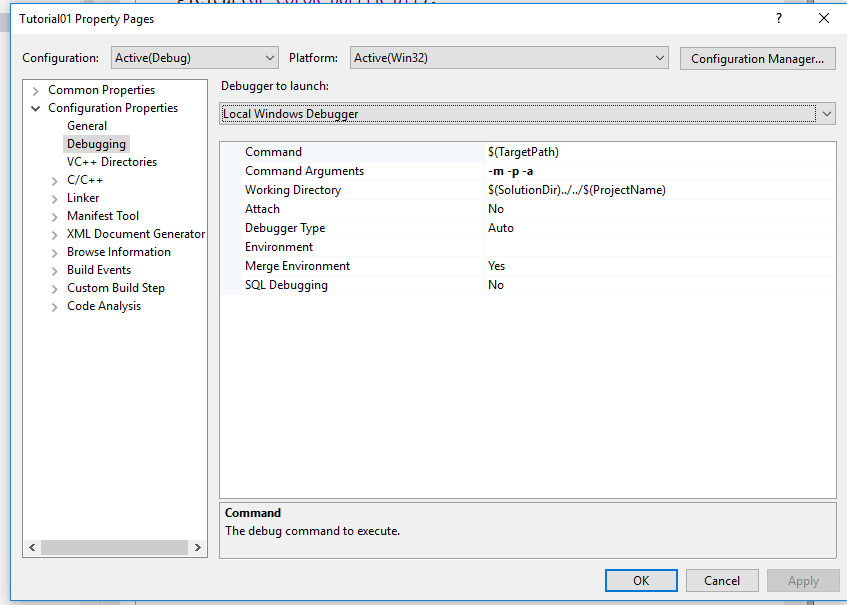Click the $(TargetPath) command value

pos(523,152)
